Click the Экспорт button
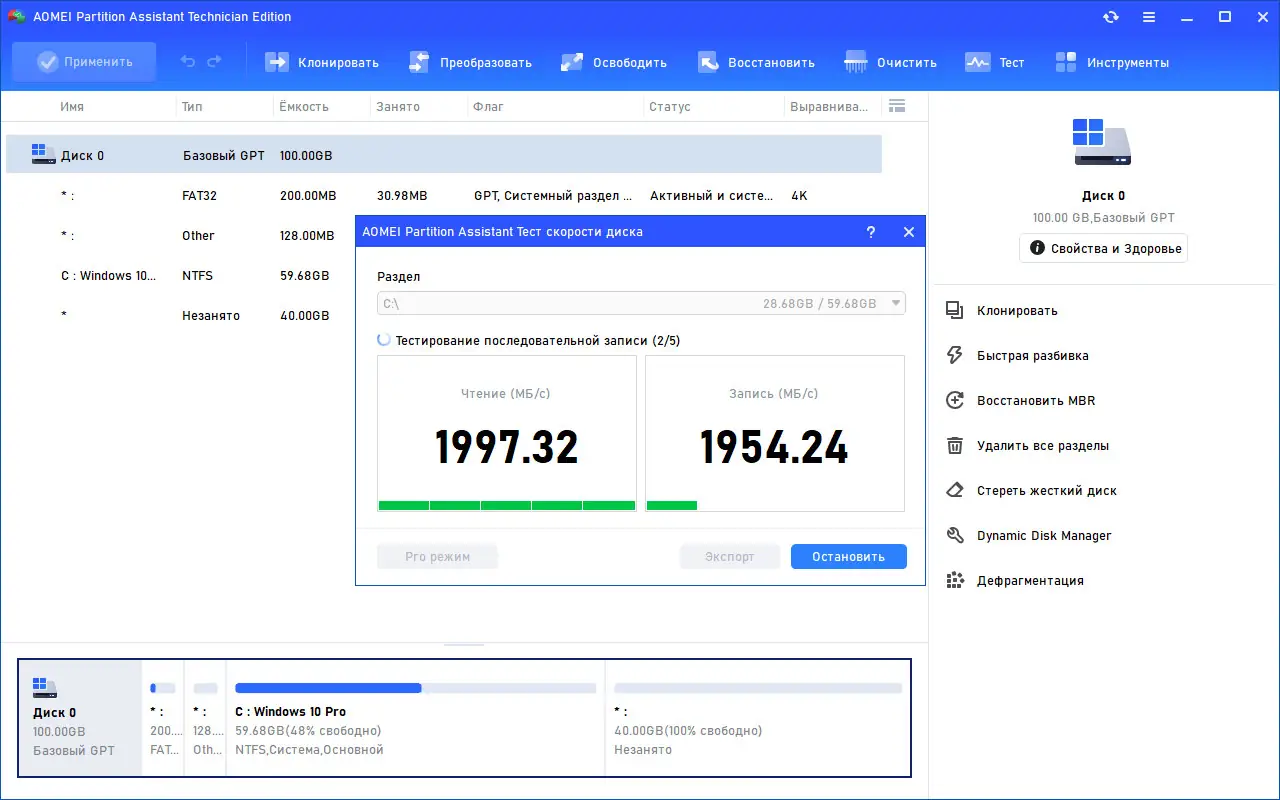 tap(730, 556)
